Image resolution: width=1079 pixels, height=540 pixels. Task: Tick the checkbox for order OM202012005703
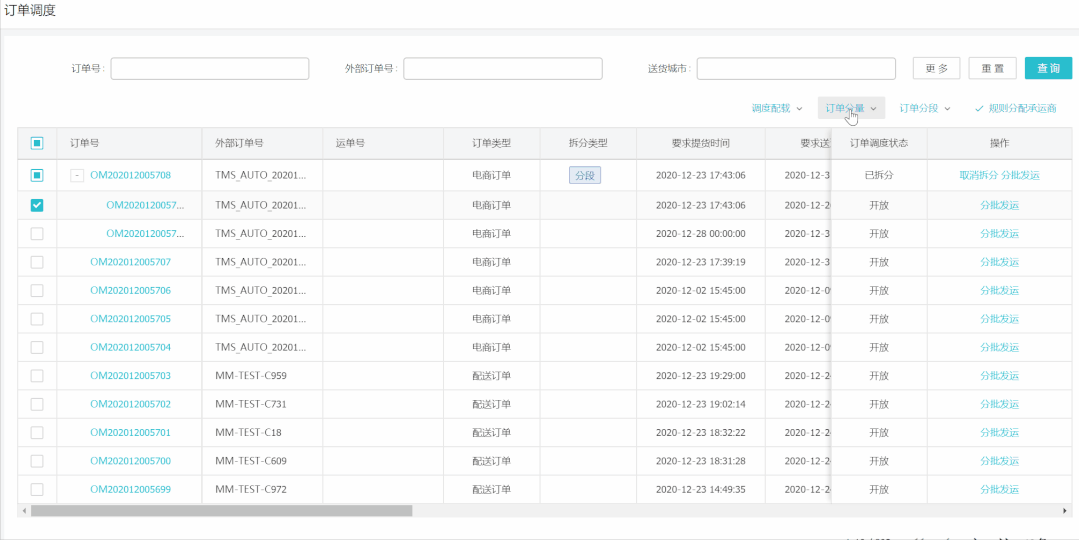(37, 376)
